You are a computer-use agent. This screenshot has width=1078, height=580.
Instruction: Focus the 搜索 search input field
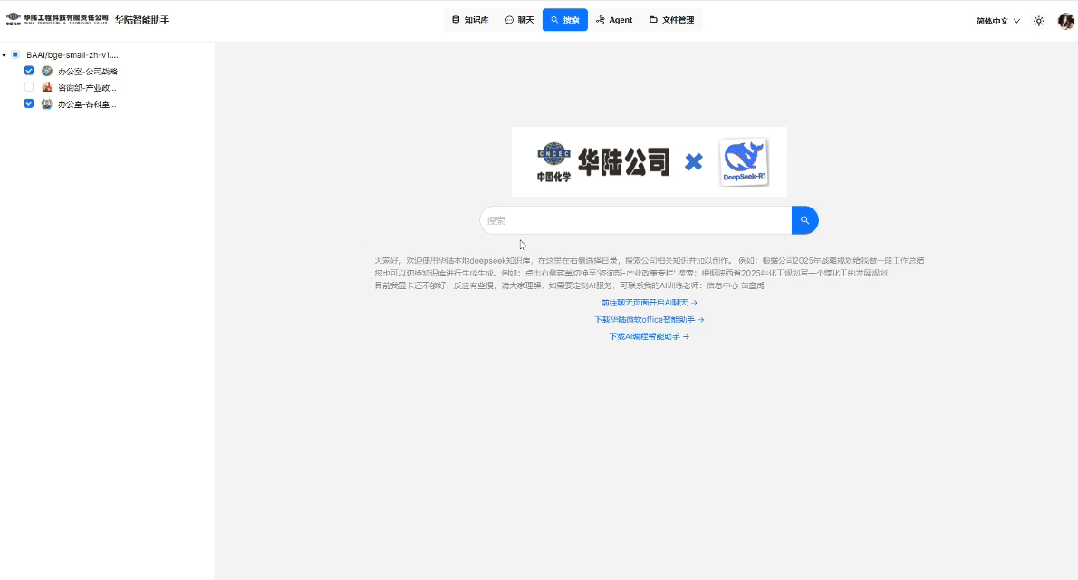(x=636, y=221)
